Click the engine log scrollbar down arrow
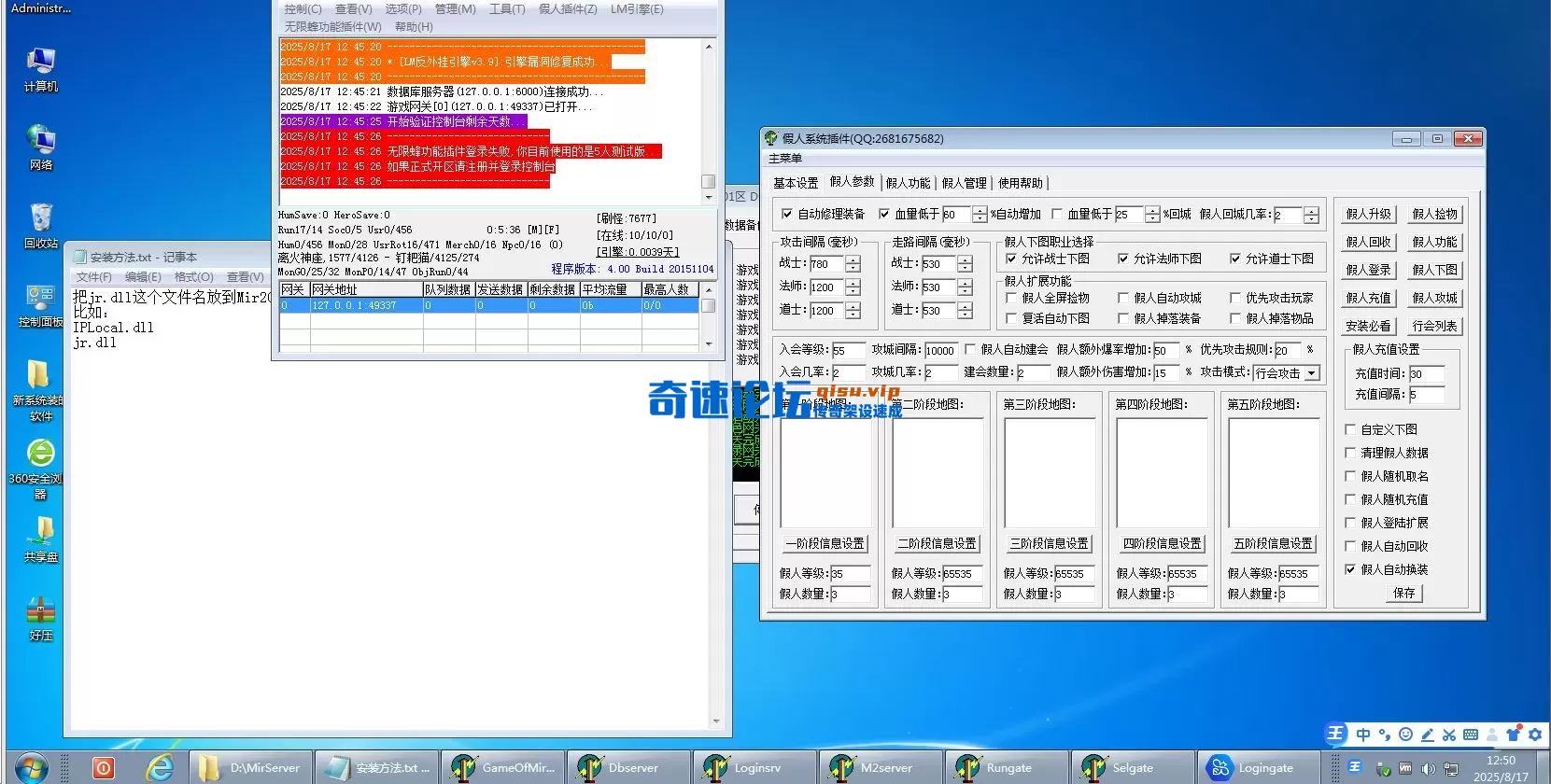This screenshot has height=784, width=1551. tap(709, 197)
